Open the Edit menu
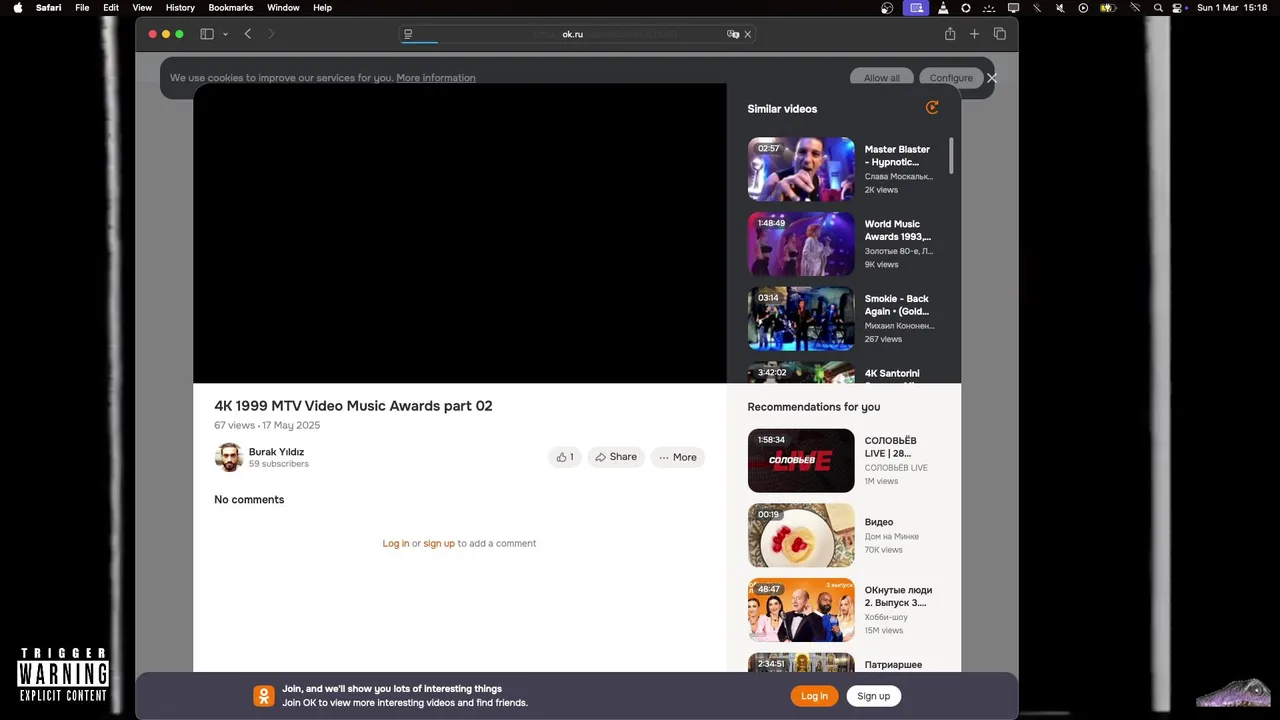 click(111, 7)
